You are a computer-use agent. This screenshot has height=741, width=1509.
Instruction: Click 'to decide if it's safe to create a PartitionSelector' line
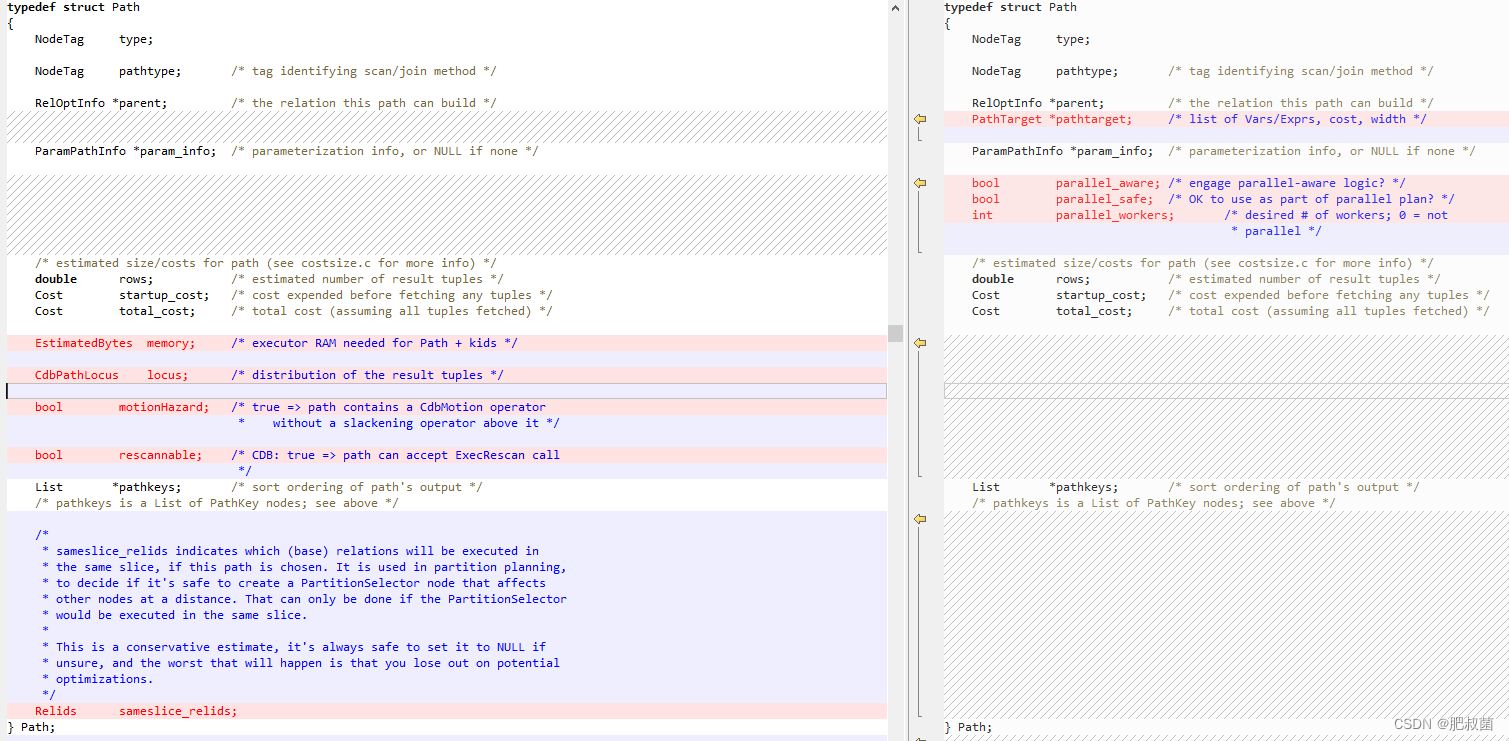(294, 583)
